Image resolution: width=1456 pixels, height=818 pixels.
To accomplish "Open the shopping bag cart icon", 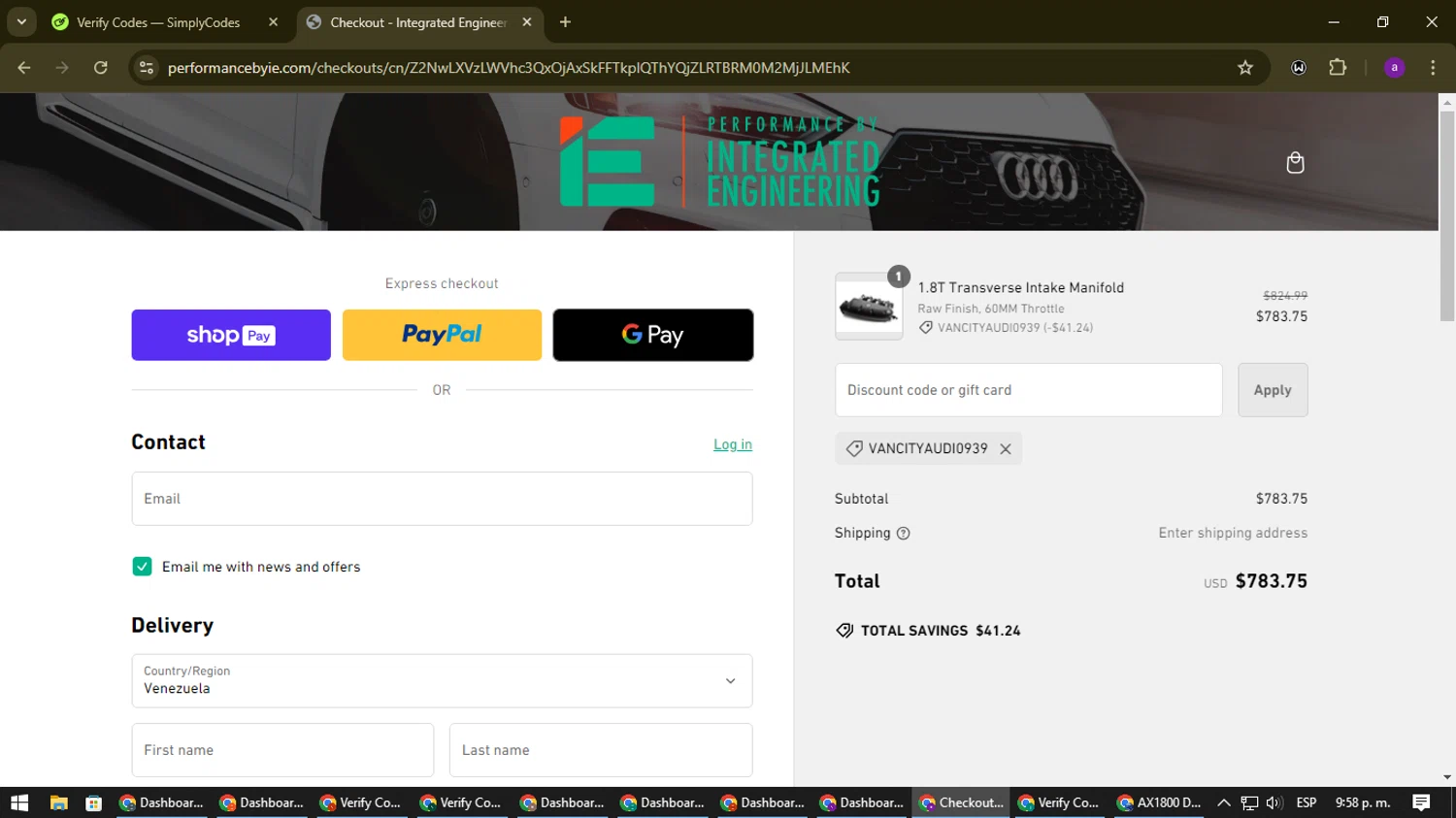I will (1295, 162).
